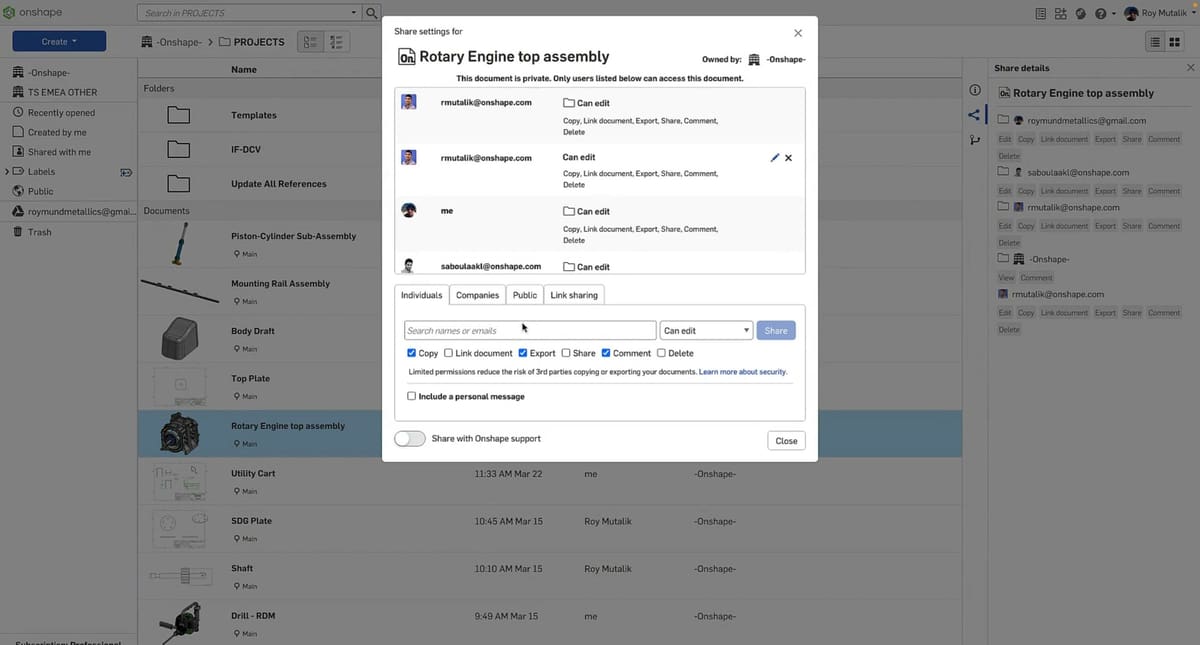Edit permissions pencil icon for second rmutalik entry

[775, 158]
